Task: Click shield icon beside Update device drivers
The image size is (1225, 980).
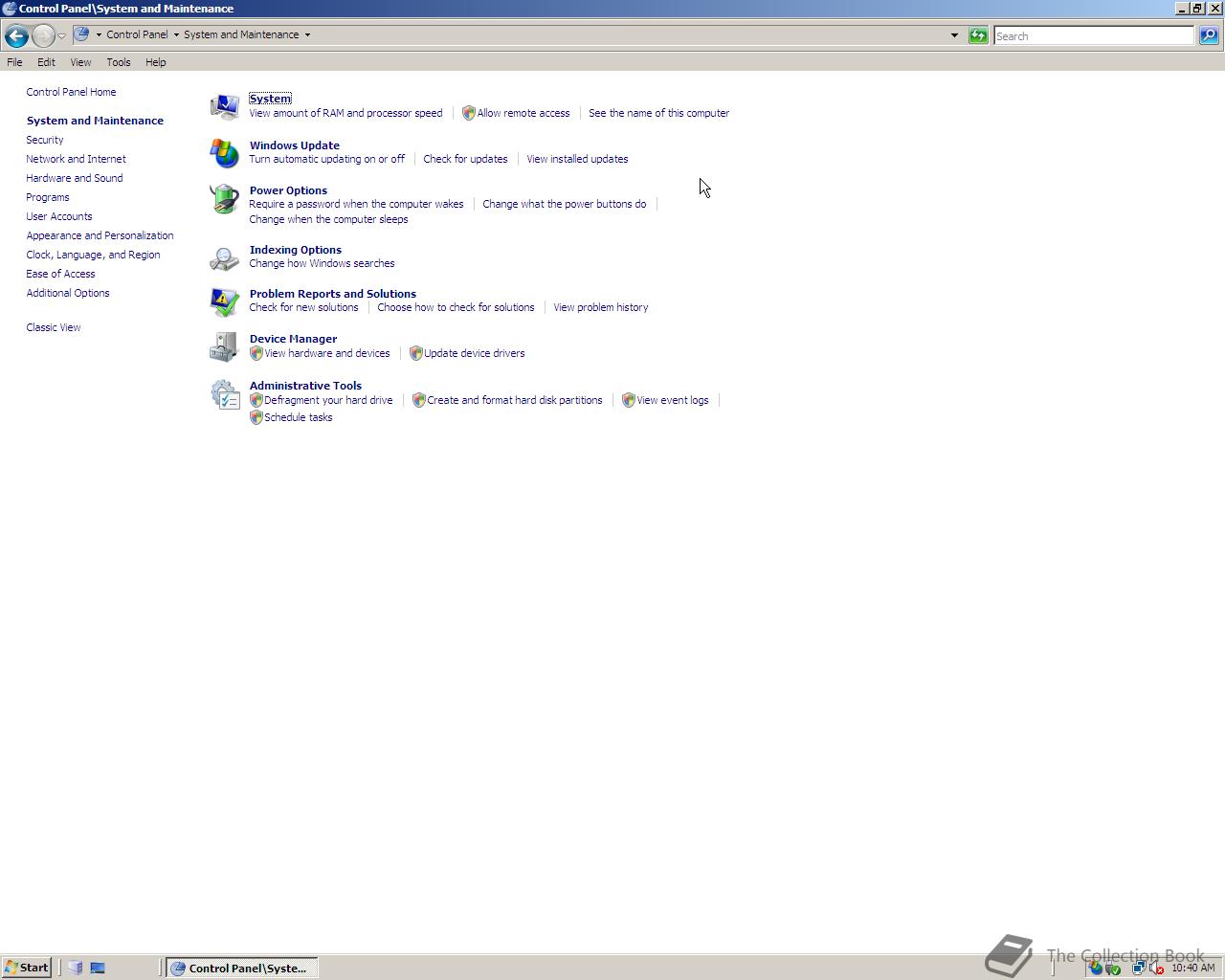Action: click(415, 353)
